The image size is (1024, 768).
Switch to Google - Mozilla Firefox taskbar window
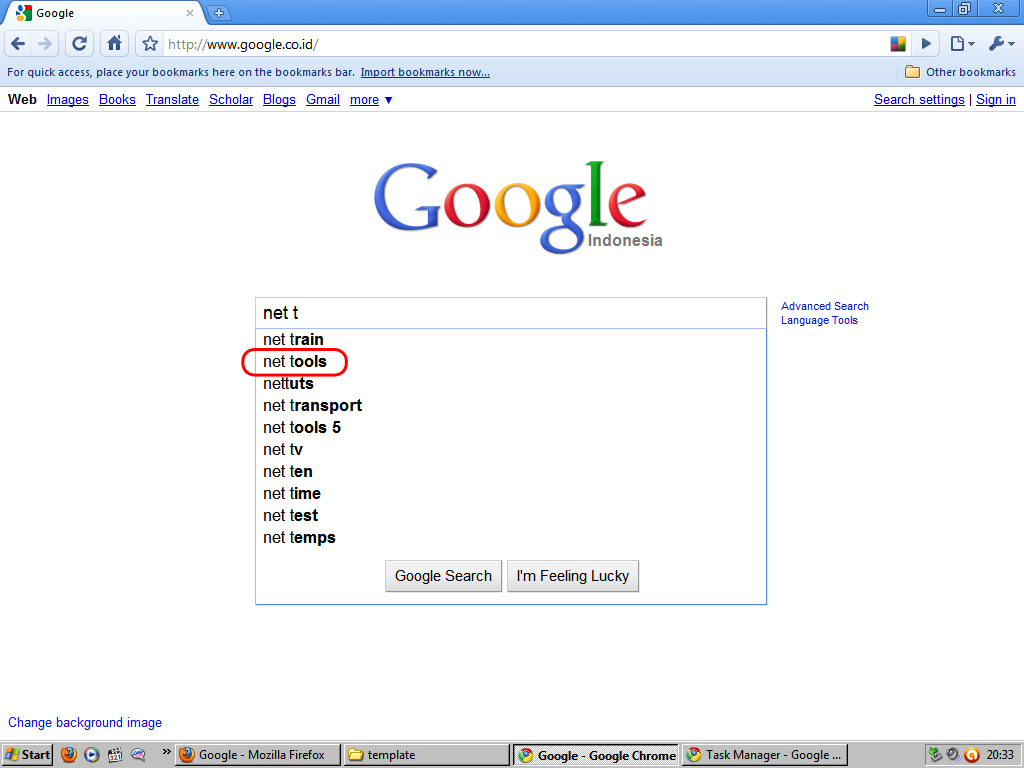coord(258,755)
